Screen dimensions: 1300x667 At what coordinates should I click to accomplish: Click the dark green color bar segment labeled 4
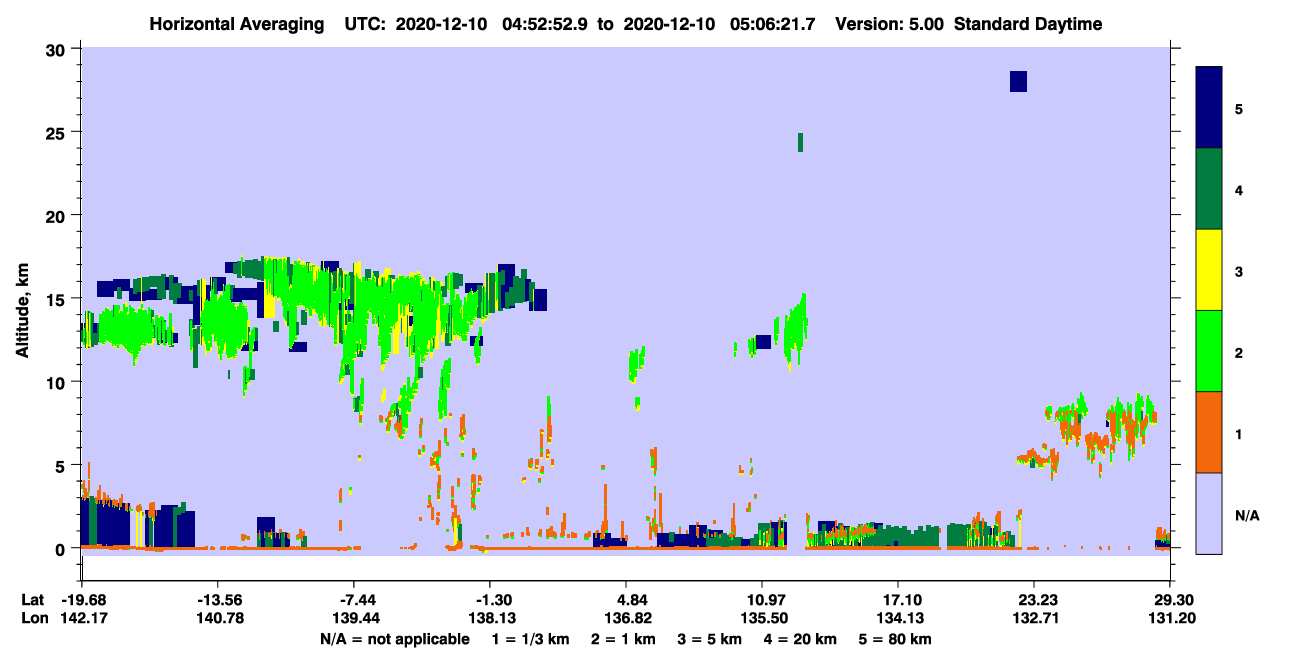1209,189
